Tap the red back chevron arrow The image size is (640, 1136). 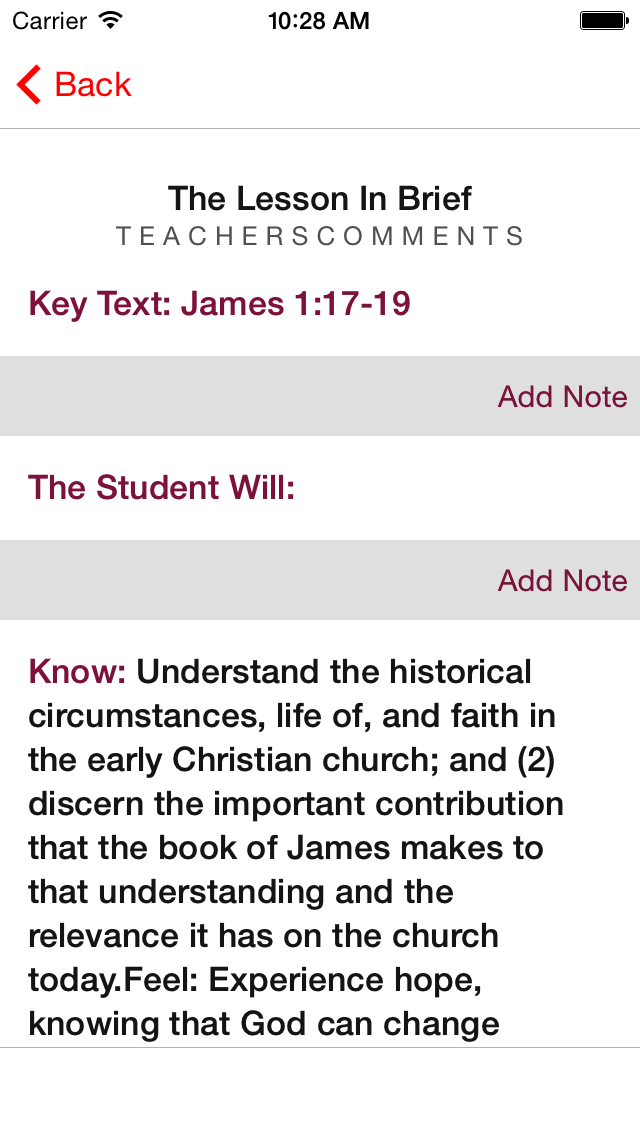click(x=29, y=85)
